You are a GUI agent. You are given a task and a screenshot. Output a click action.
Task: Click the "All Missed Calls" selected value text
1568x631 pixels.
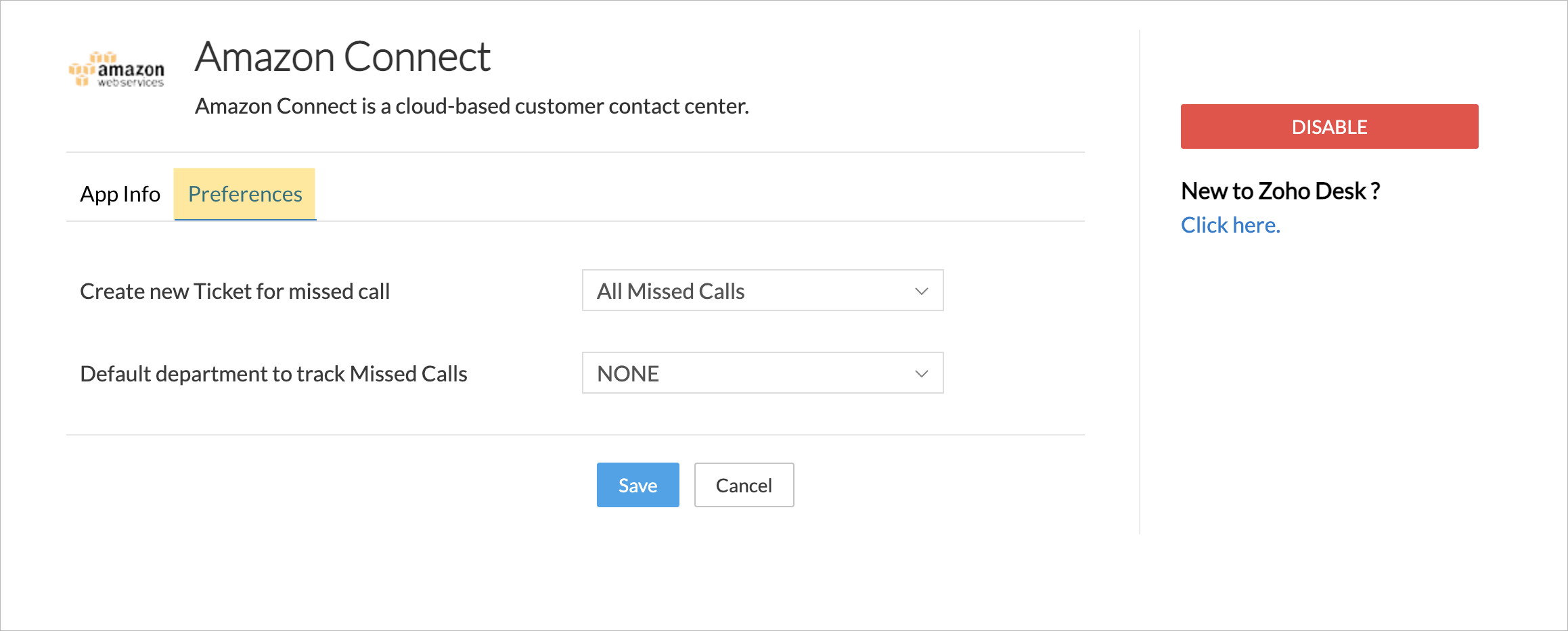[x=671, y=291]
